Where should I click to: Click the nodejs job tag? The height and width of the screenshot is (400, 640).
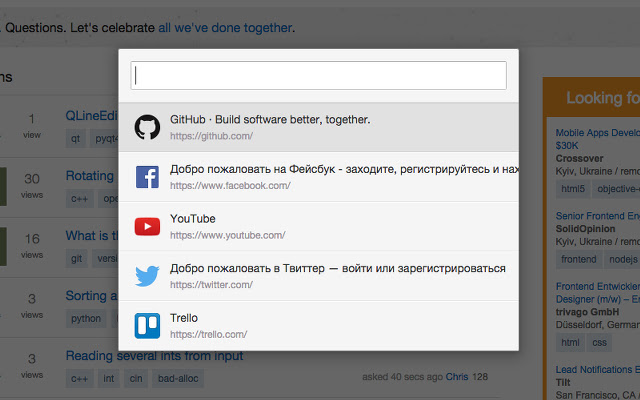tap(622, 260)
